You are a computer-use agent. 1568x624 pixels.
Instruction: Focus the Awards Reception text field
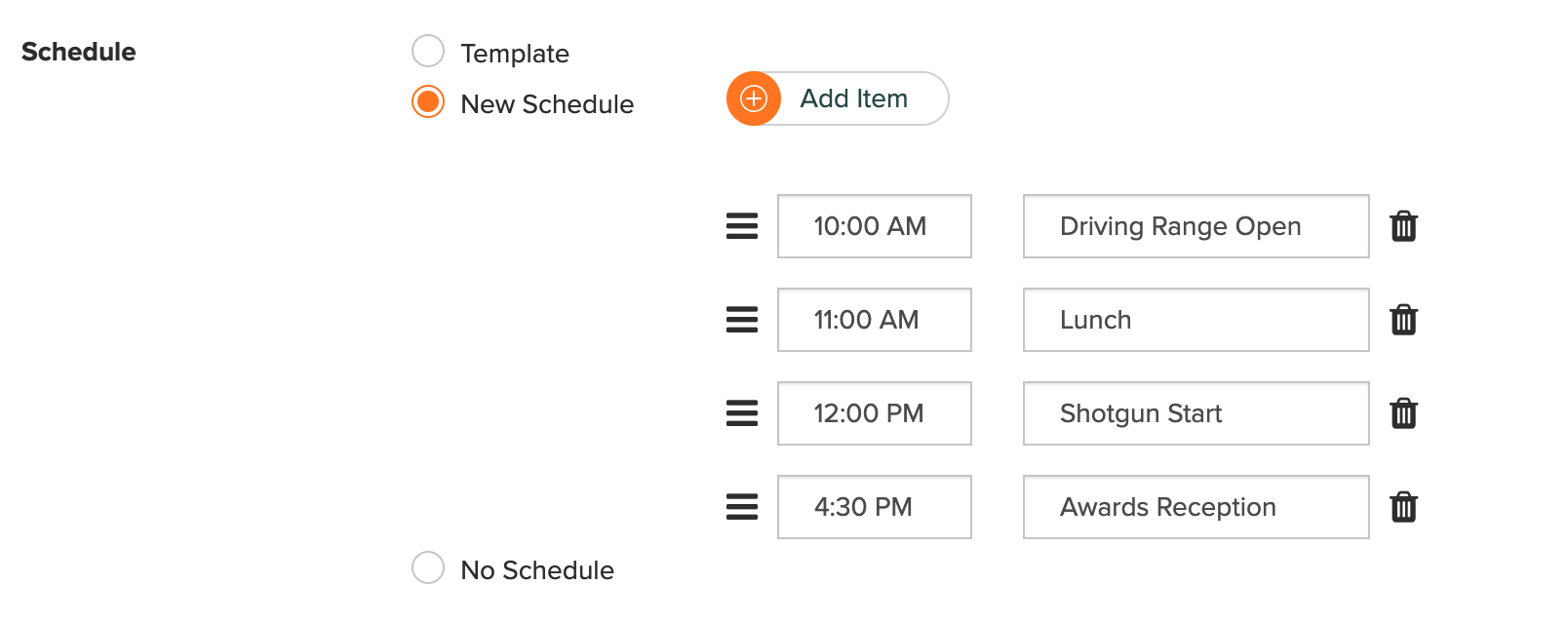[1196, 507]
